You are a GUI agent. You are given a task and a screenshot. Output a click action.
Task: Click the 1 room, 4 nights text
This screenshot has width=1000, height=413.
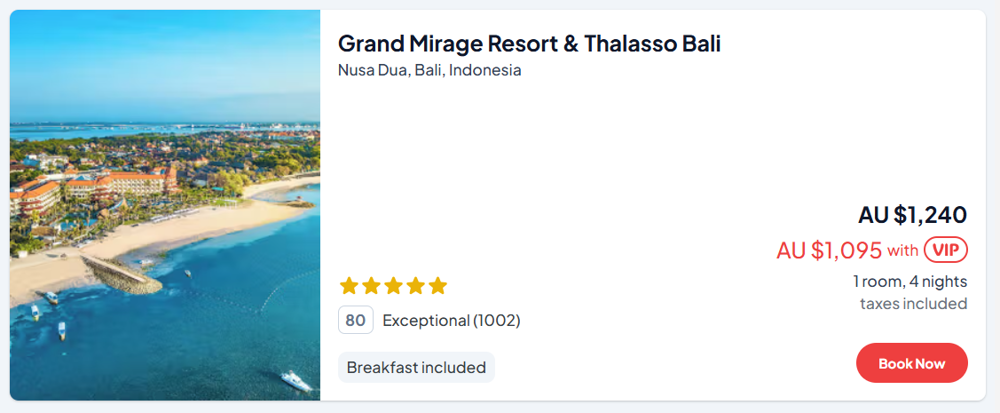[x=910, y=281]
